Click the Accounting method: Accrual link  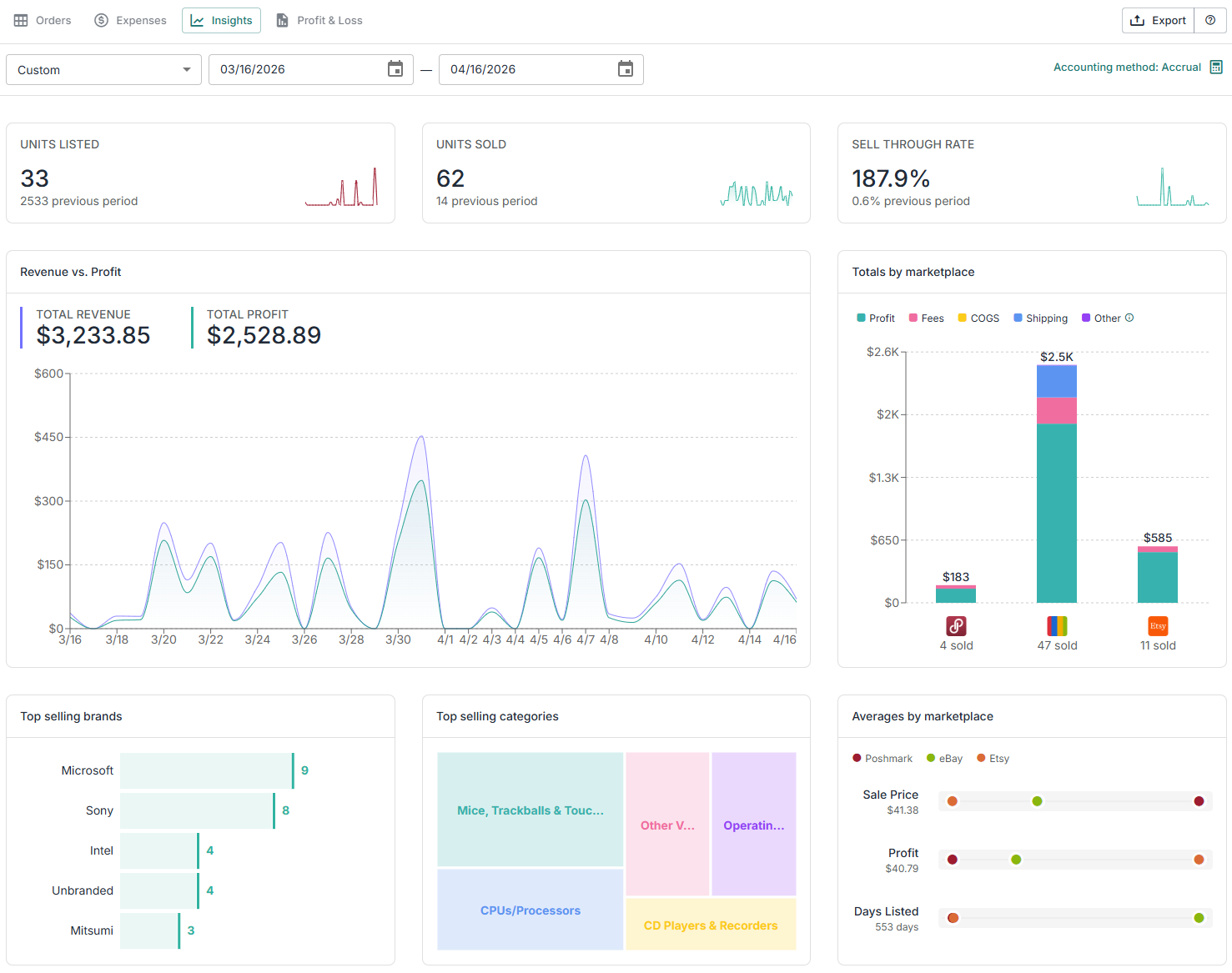[1127, 68]
